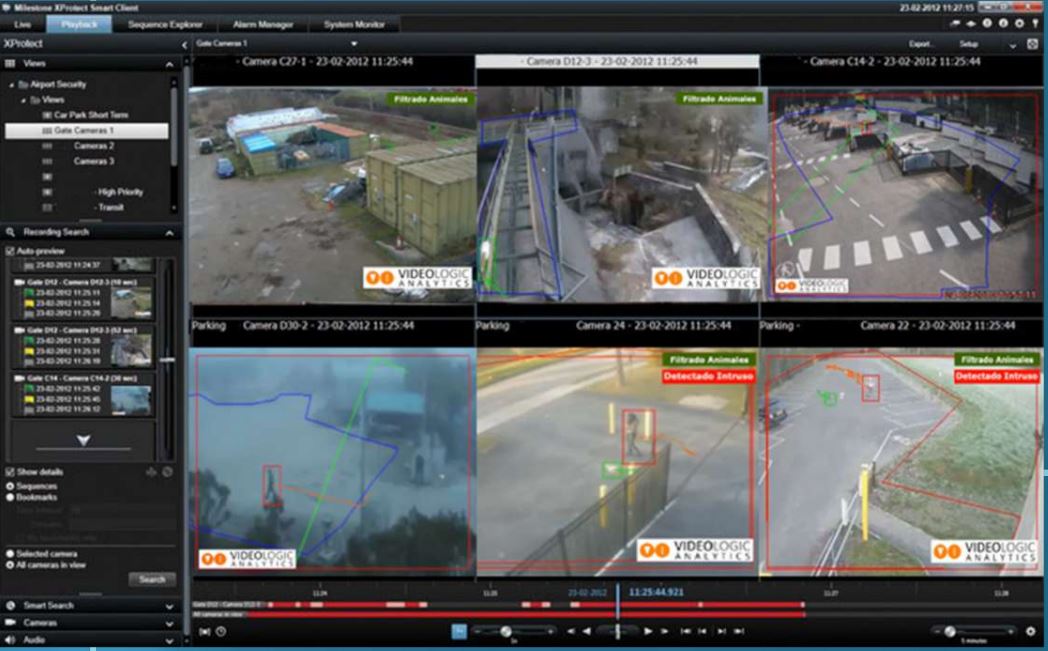Screen dimensions: 1048x651
Task: Select the Camera D12-3 title bar
Action: tap(617, 61)
